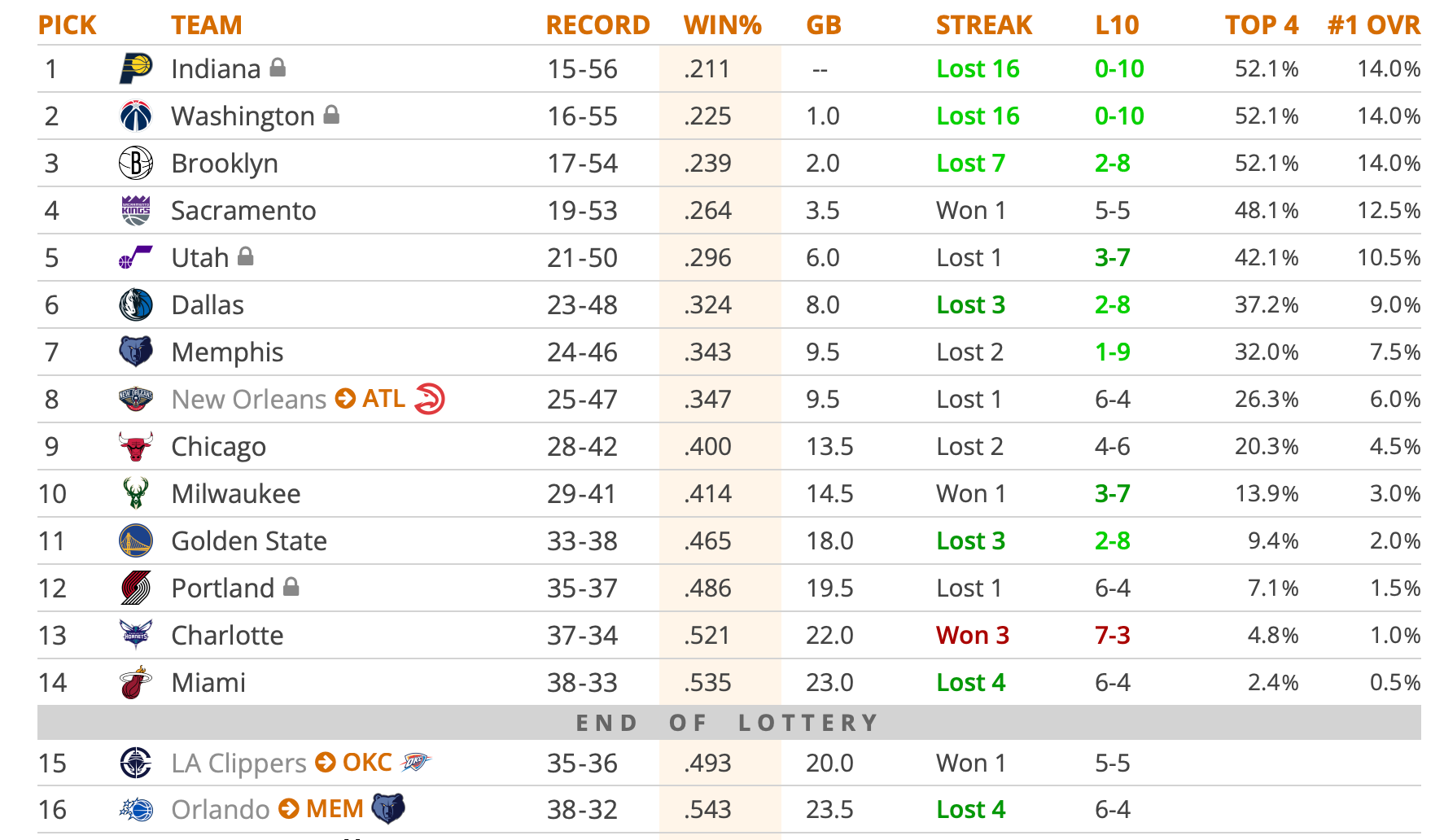Open the Dallas team link
Screen dimensions: 1444x840
click(208, 305)
